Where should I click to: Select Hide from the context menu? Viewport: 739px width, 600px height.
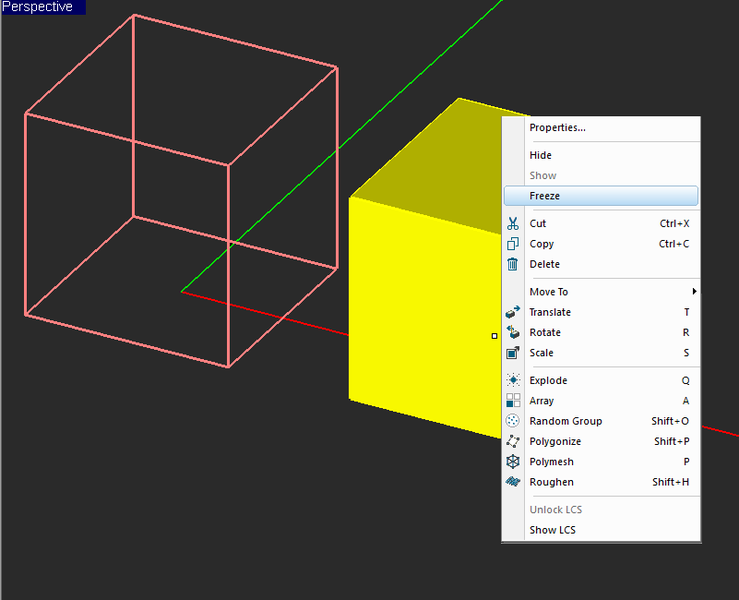pos(540,155)
